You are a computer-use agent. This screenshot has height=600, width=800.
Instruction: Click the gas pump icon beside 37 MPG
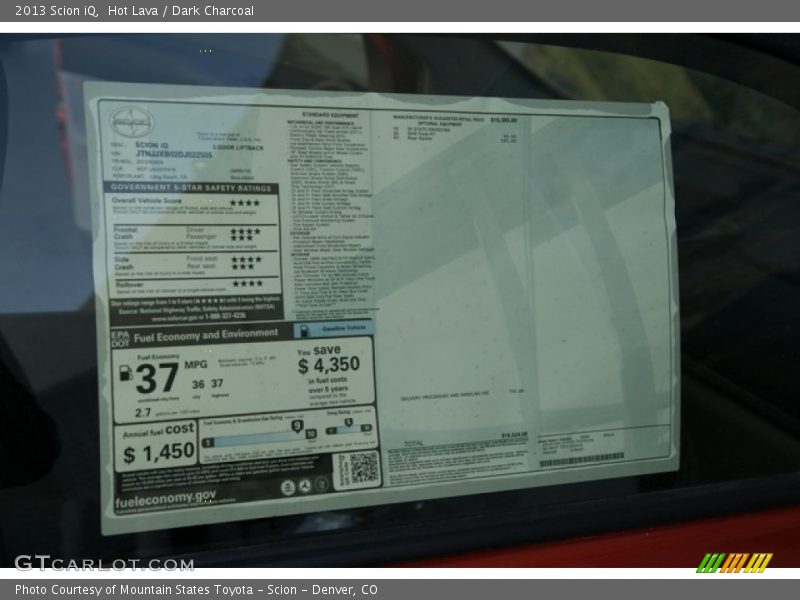click(126, 373)
